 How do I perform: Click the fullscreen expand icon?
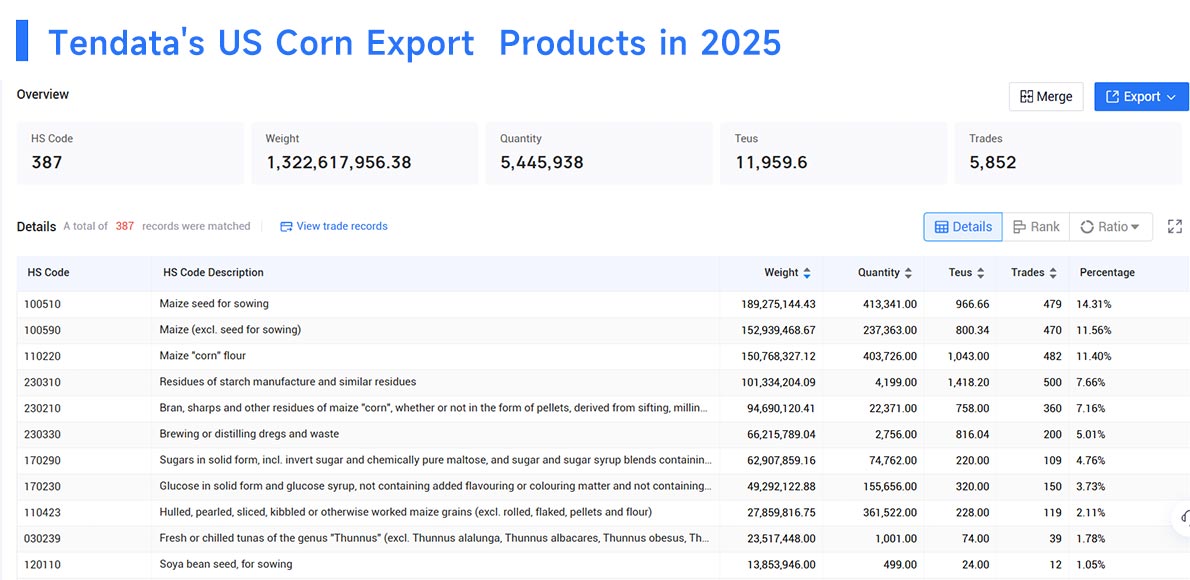[x=1175, y=226]
